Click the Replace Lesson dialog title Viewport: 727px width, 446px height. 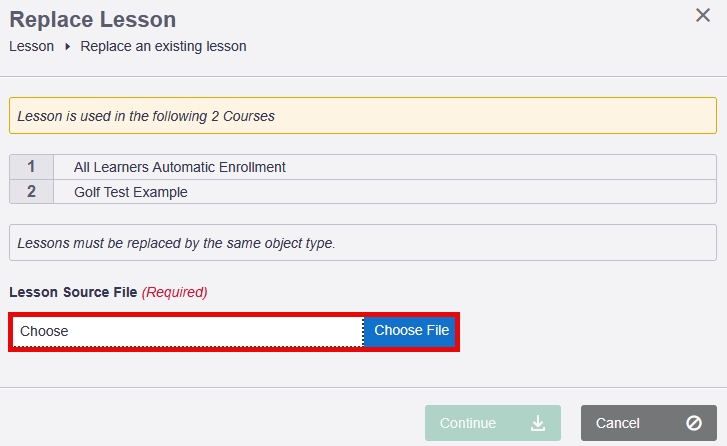tap(92, 20)
